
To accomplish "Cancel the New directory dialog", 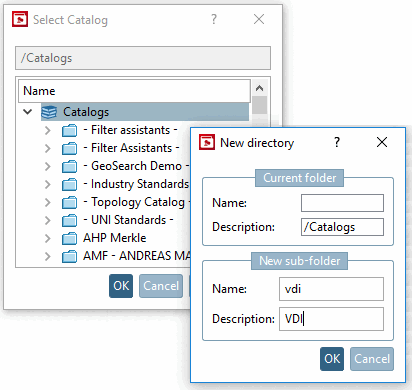I will point(372,359).
